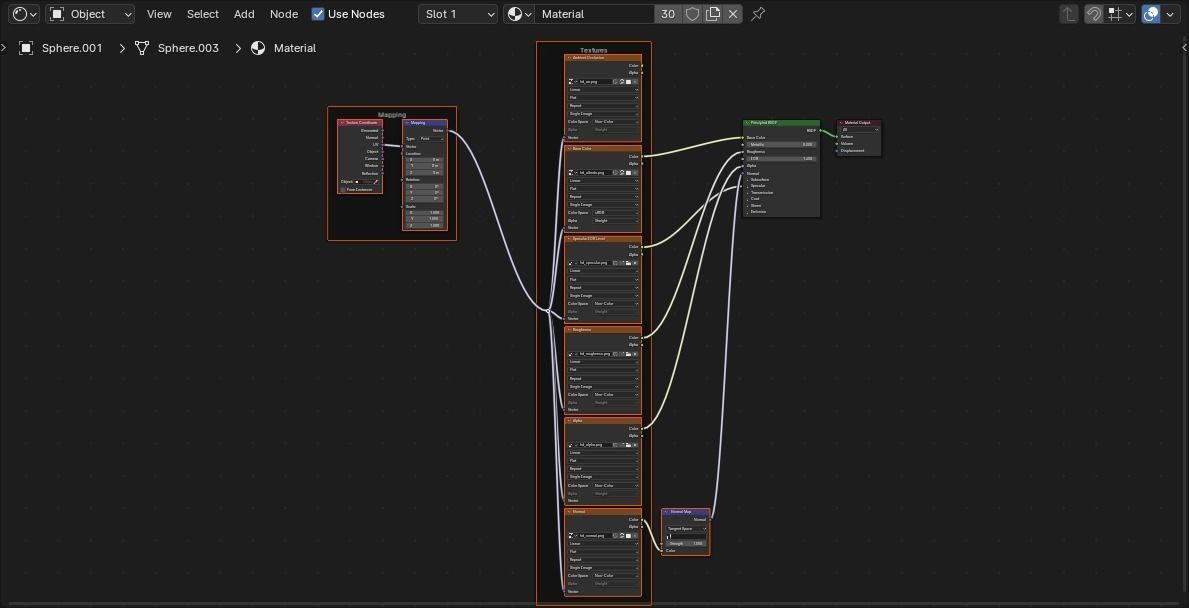Click the Mapping frame label

392,114
